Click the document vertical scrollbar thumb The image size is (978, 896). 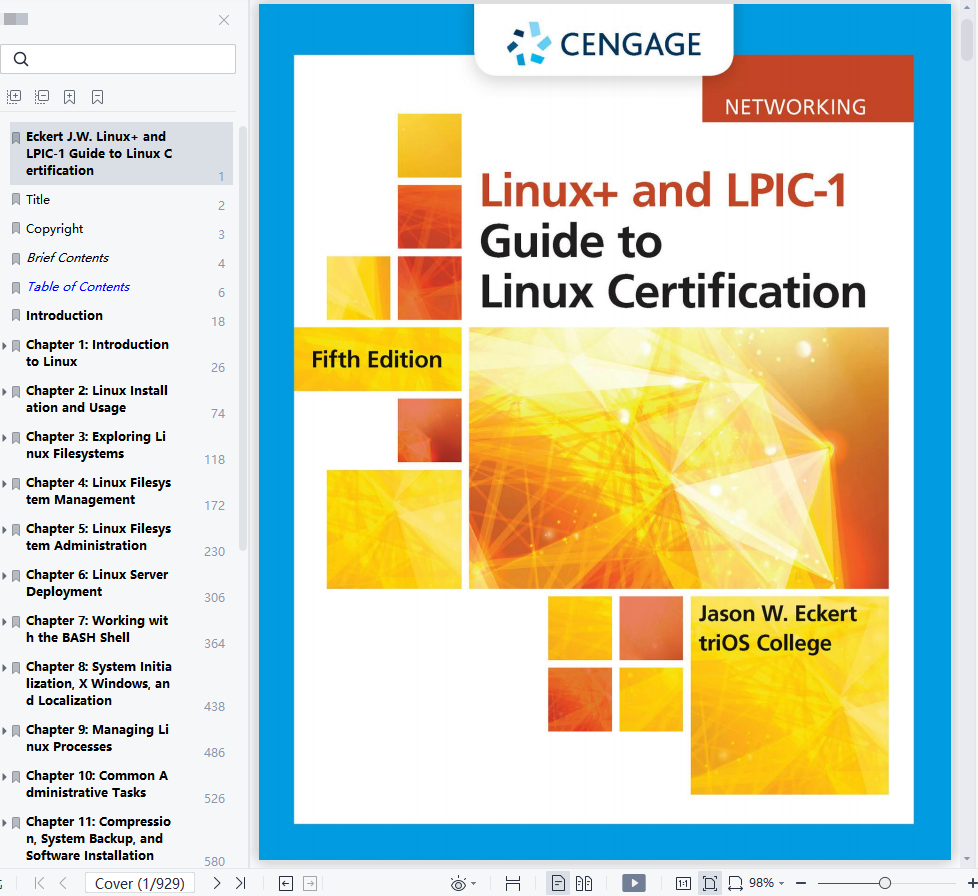(x=967, y=39)
